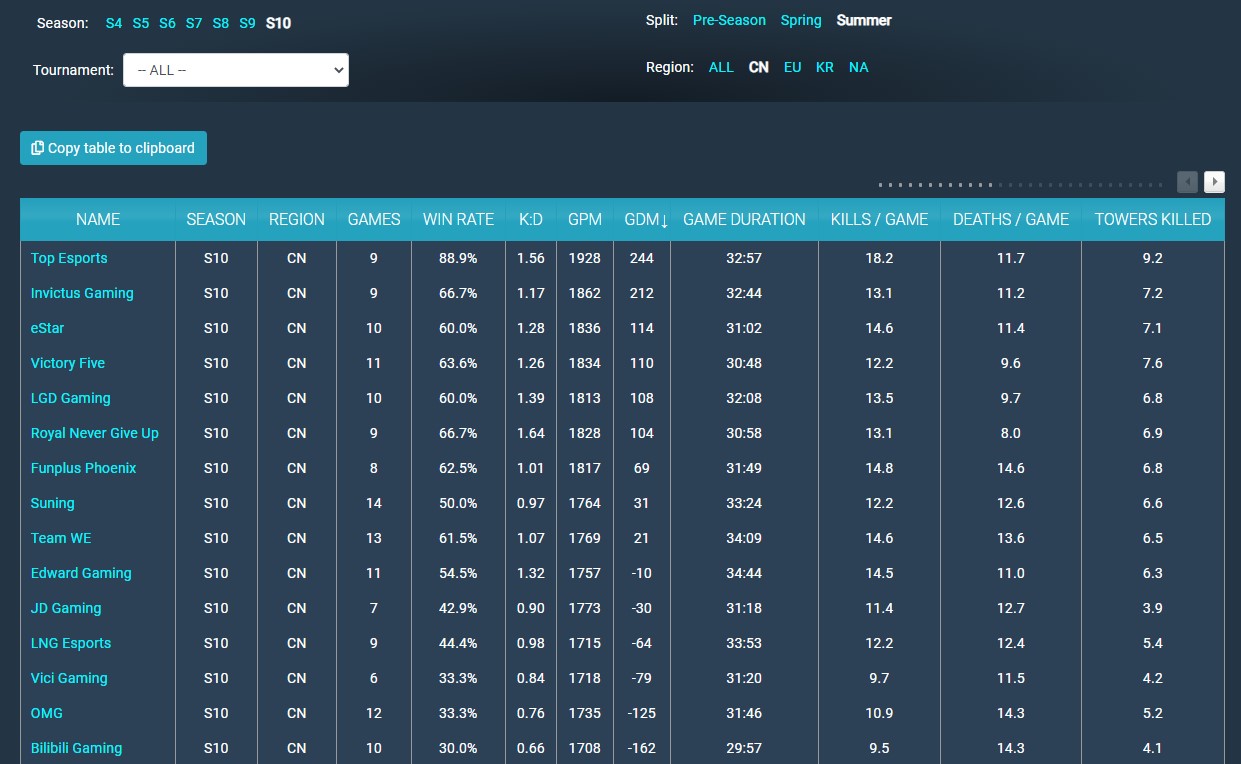Click Top Esports win rate 88.9%
1241x764 pixels.
click(458, 258)
